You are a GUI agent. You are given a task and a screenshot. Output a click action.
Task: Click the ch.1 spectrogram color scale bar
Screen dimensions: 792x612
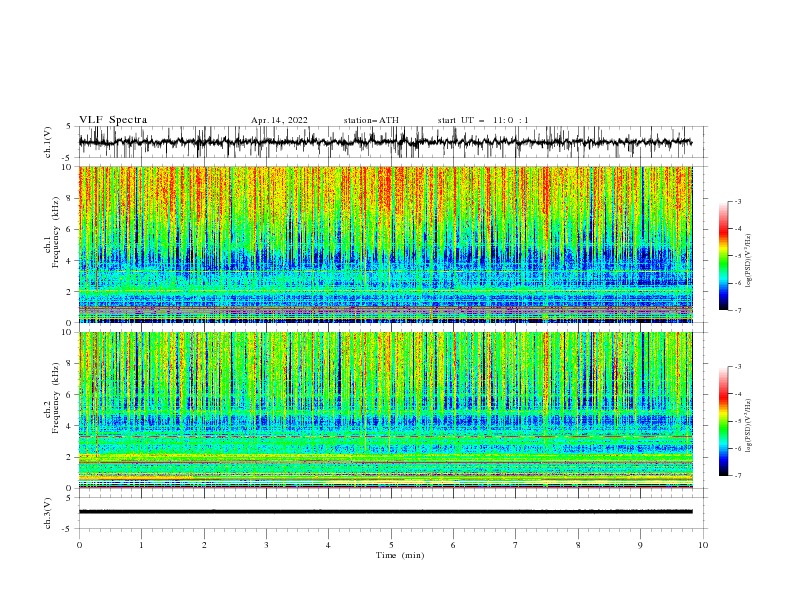tap(723, 256)
